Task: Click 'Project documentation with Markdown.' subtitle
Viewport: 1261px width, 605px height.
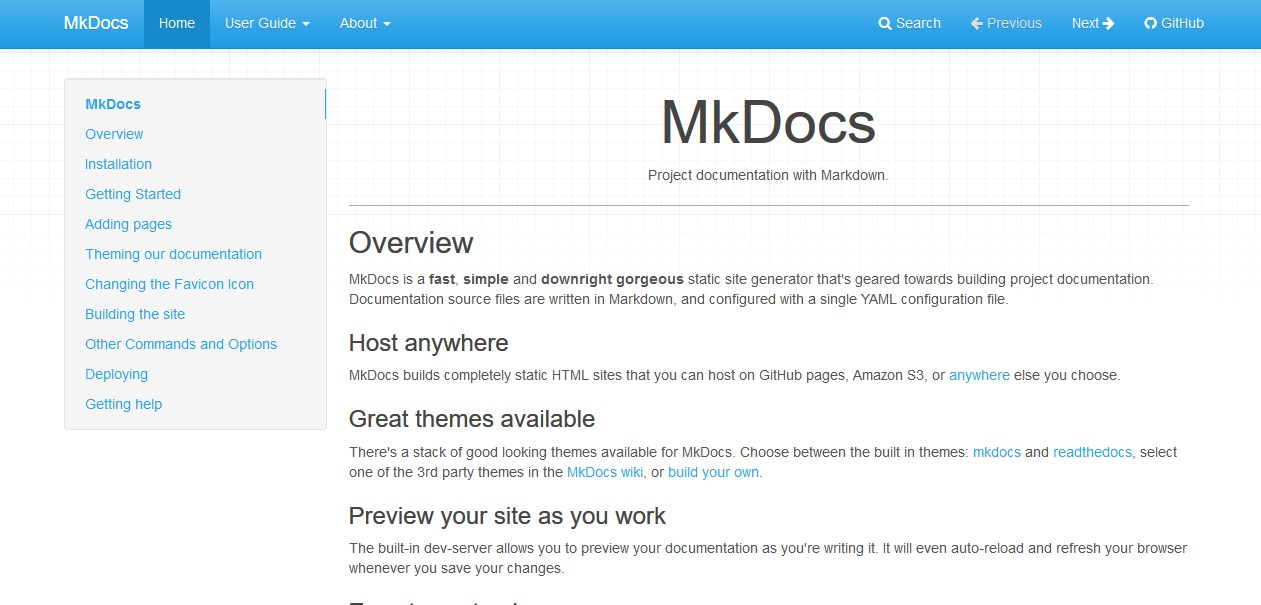Action: 768,175
